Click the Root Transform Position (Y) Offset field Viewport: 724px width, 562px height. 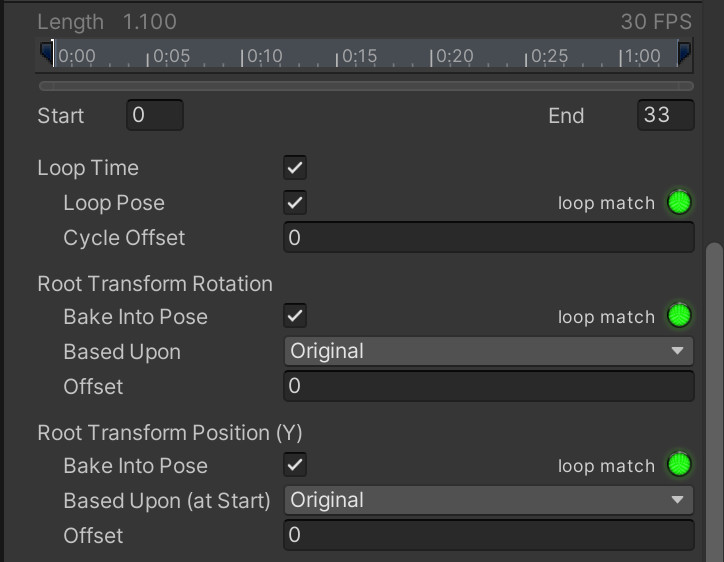click(x=489, y=535)
